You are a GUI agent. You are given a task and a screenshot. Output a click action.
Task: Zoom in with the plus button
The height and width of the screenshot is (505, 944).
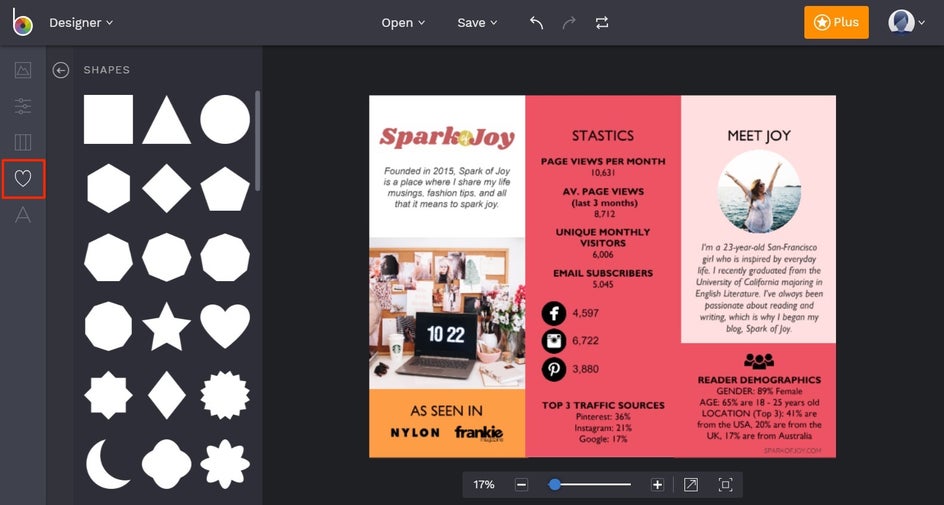click(657, 485)
